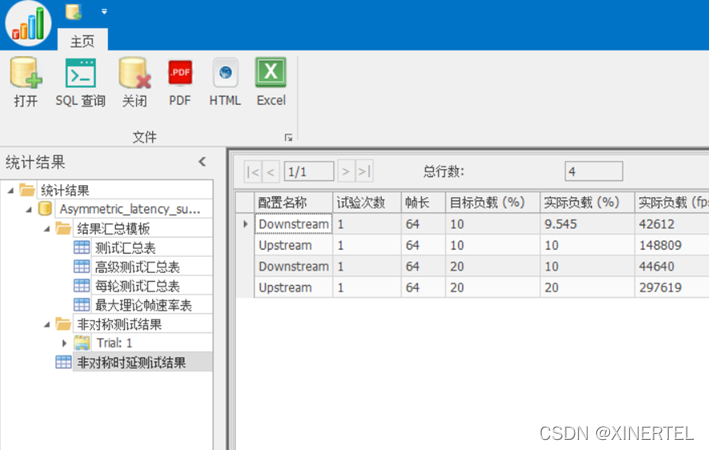Go to the previous results page
The height and width of the screenshot is (450, 709).
271,172
